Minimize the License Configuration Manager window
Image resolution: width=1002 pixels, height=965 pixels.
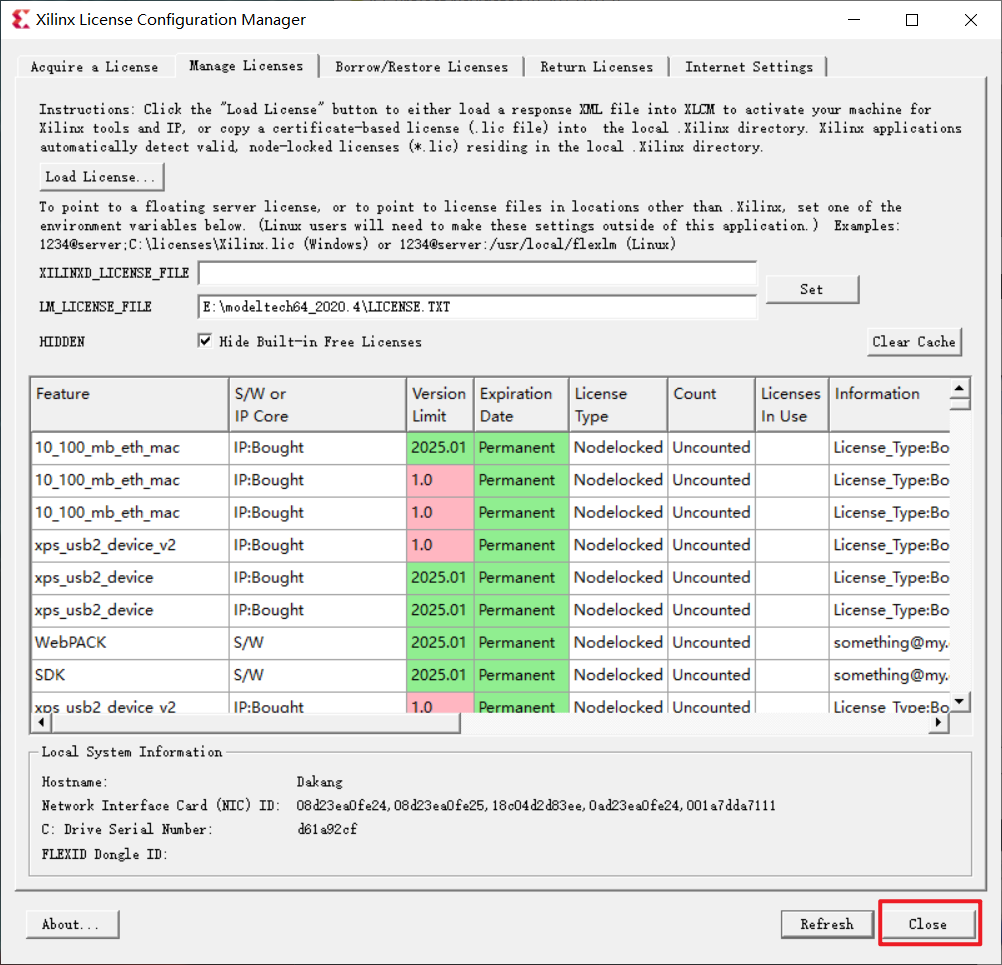coord(854,20)
